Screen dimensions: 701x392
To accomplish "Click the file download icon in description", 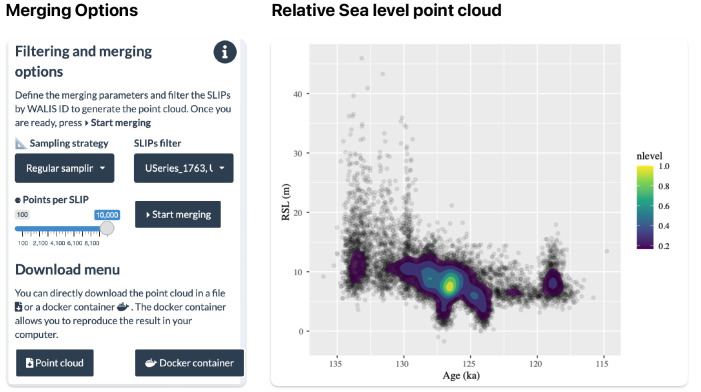I will [18, 307].
